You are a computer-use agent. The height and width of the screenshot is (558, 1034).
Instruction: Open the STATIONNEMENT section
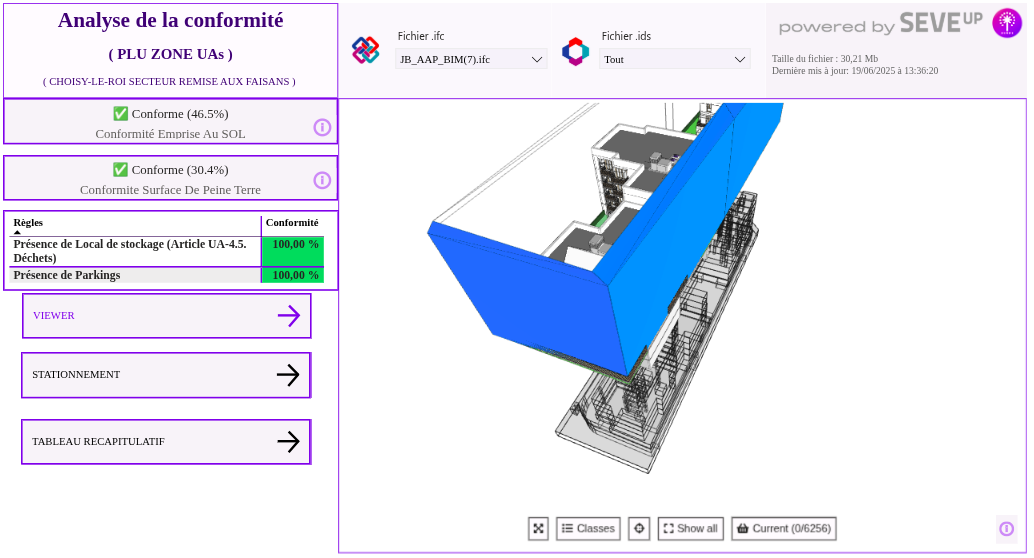point(166,375)
